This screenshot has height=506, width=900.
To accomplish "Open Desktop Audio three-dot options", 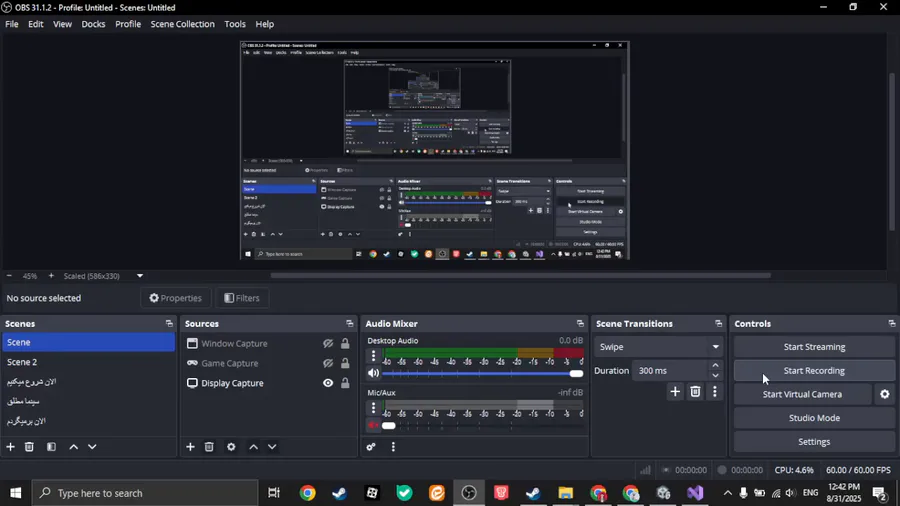I will 373,356.
